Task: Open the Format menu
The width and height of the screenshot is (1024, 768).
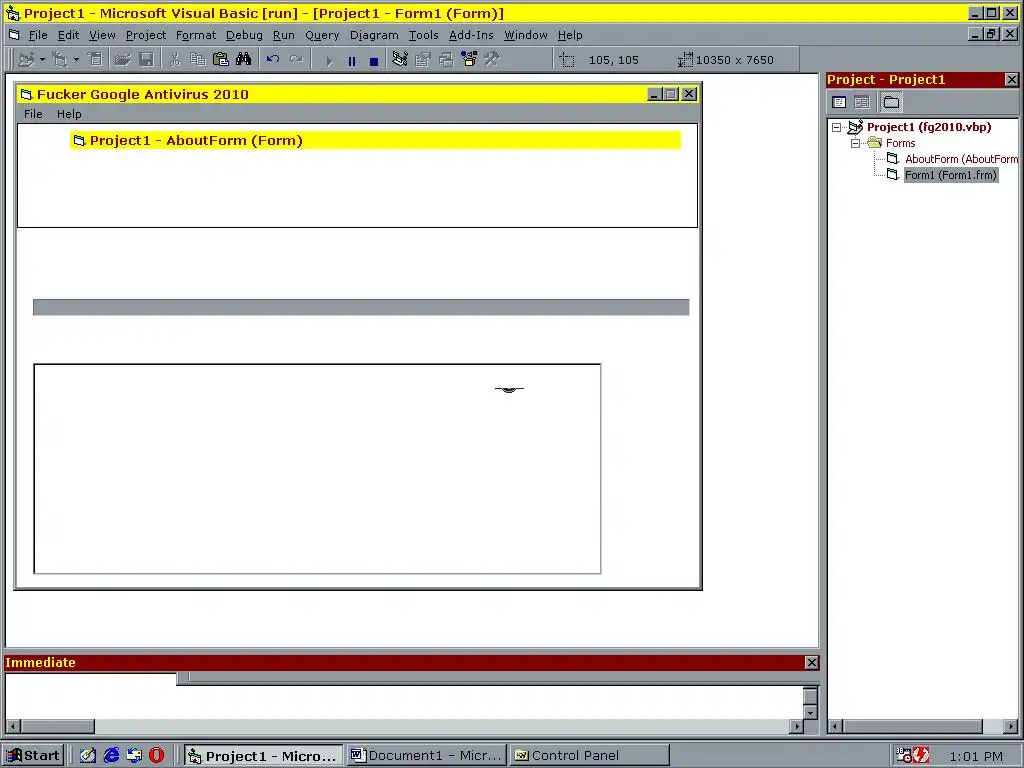Action: pyautogui.click(x=196, y=35)
